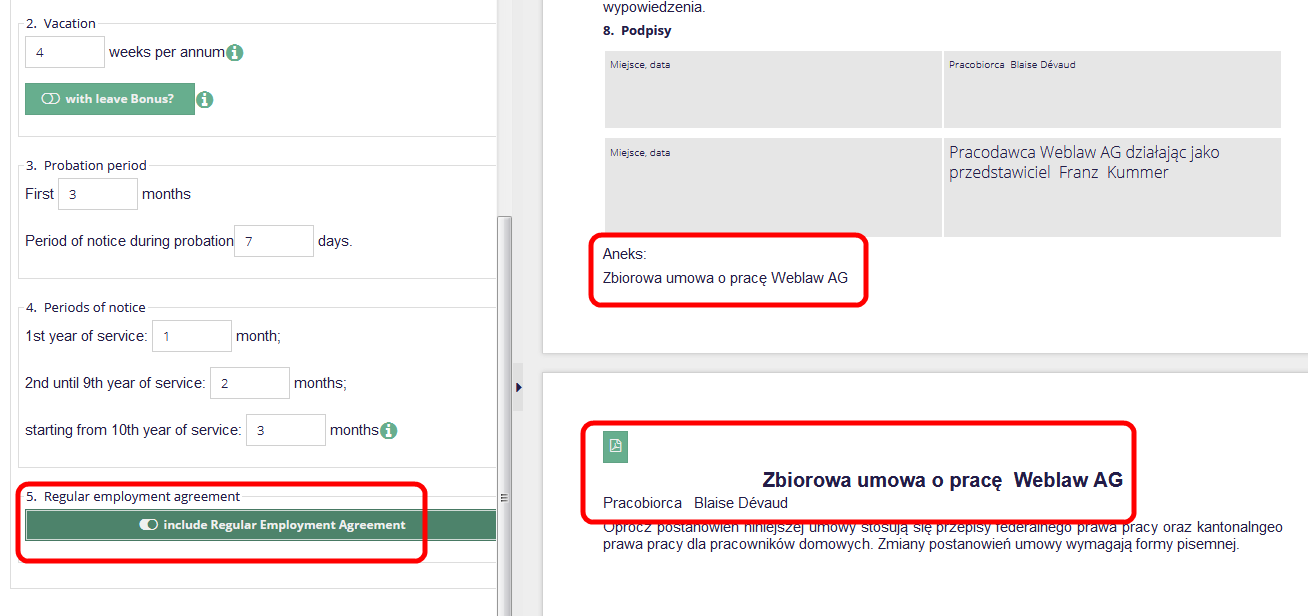Screen dimensions: 1308x616
Task: Click the panel divider grip handle
Action: [504, 497]
